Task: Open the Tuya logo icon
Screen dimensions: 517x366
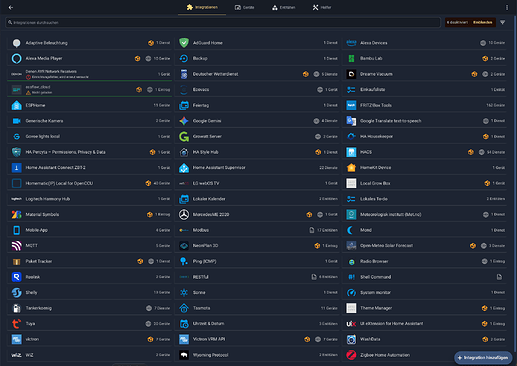Action: (x=16, y=324)
